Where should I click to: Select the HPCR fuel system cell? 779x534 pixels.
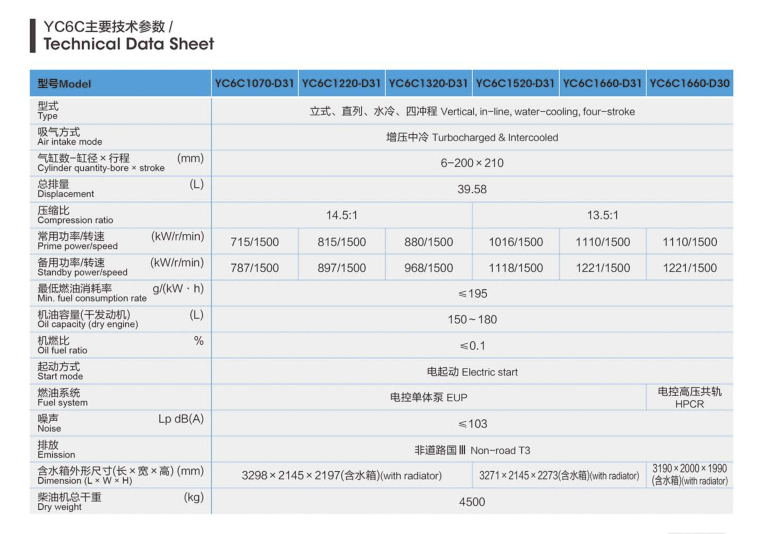(689, 398)
